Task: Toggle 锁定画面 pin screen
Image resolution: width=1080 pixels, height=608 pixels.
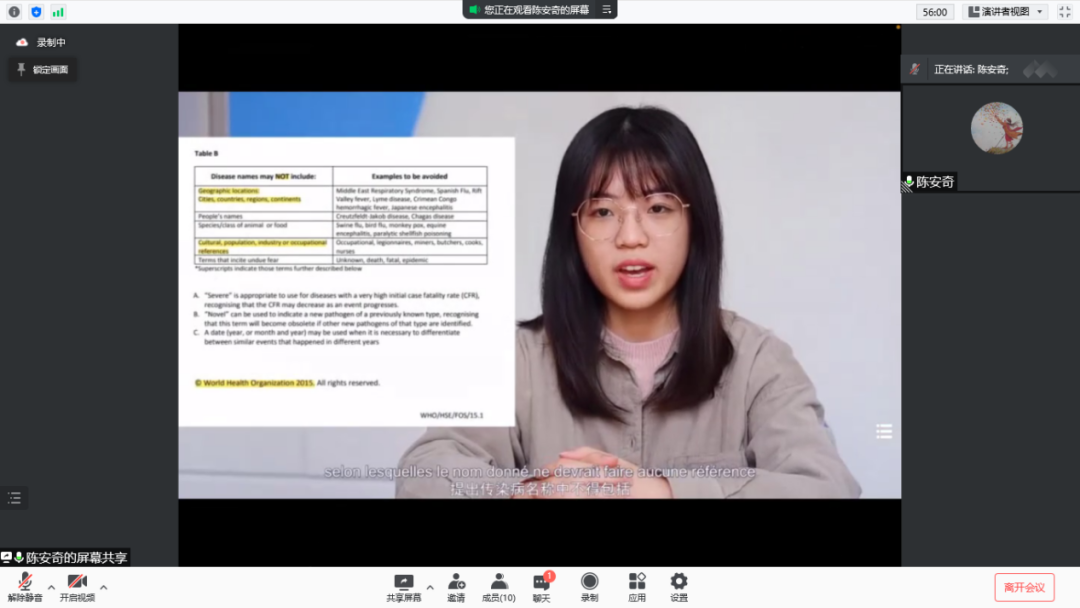Action: 43,70
